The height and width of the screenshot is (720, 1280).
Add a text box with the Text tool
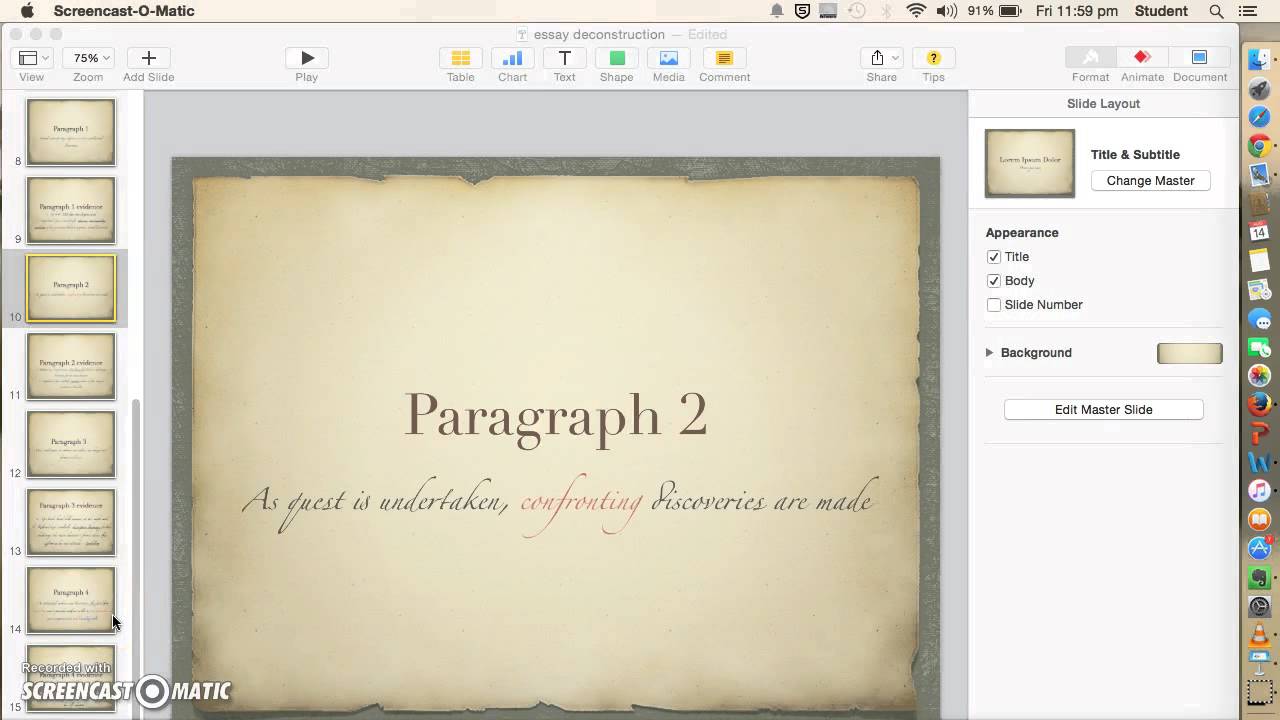(x=564, y=58)
